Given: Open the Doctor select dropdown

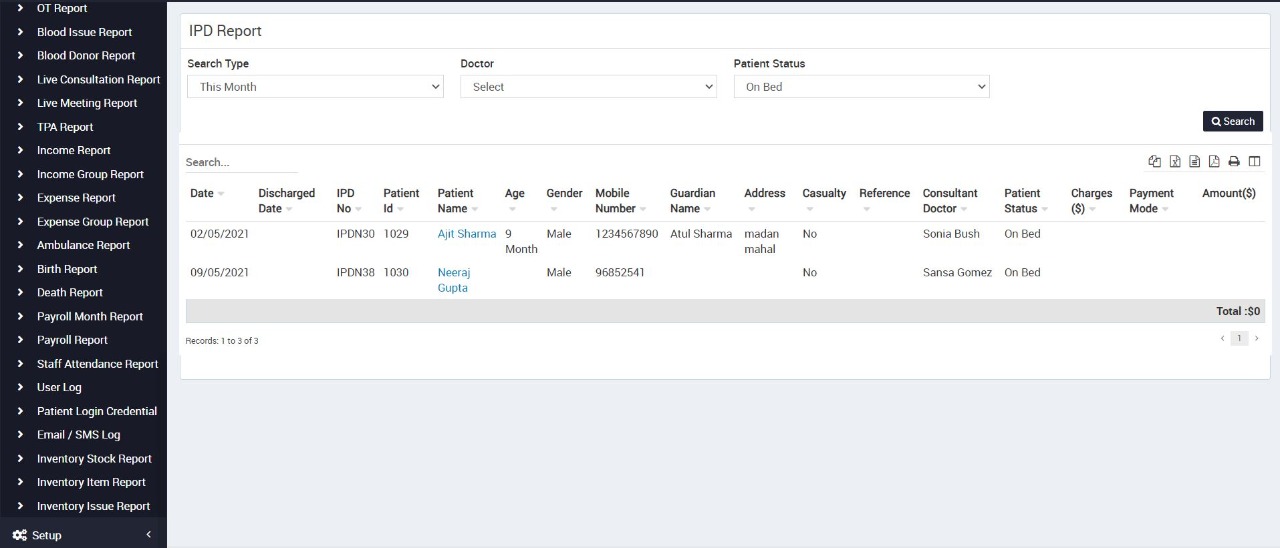Looking at the screenshot, I should pyautogui.click(x=588, y=87).
